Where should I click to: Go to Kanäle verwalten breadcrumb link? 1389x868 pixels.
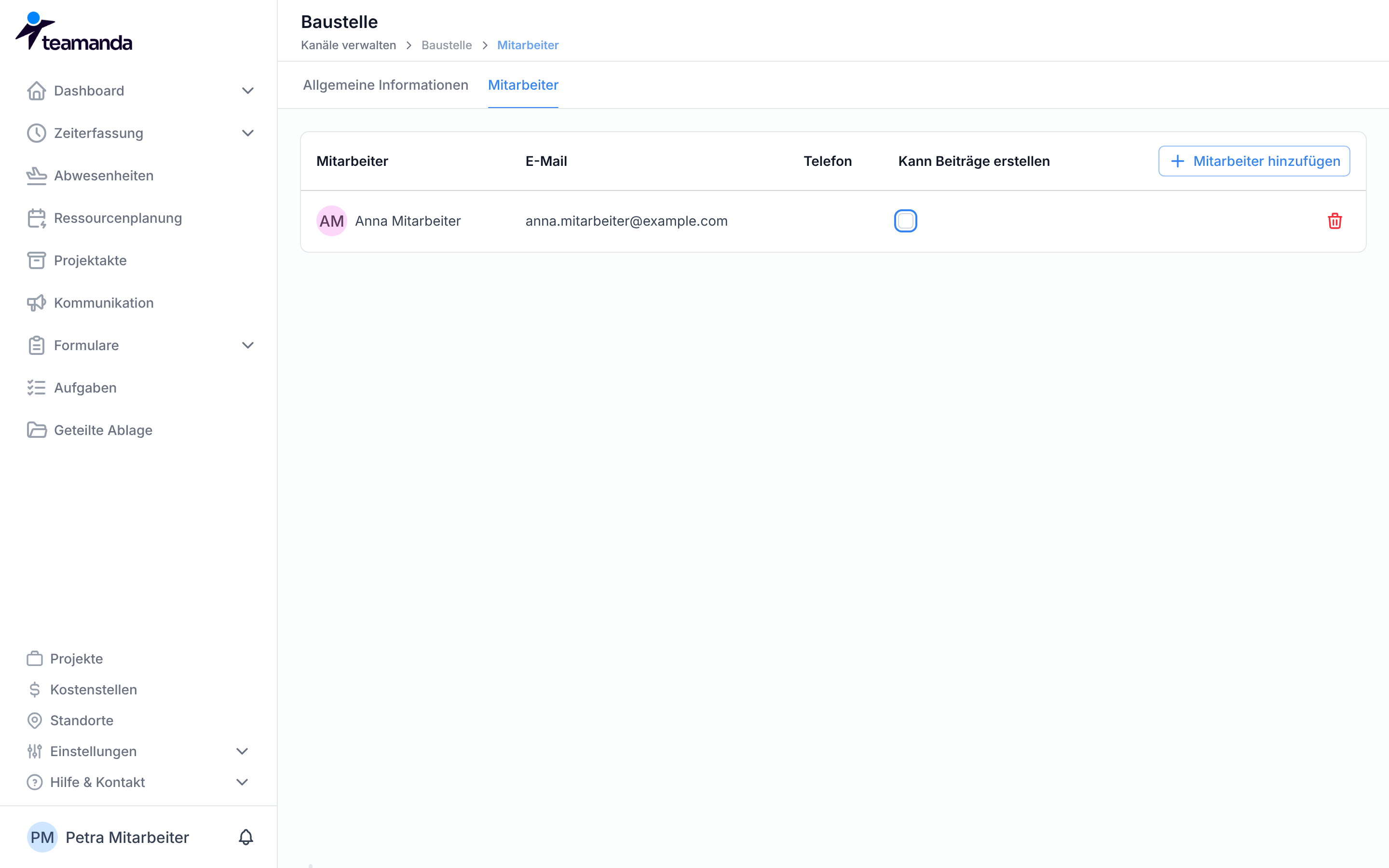point(348,45)
